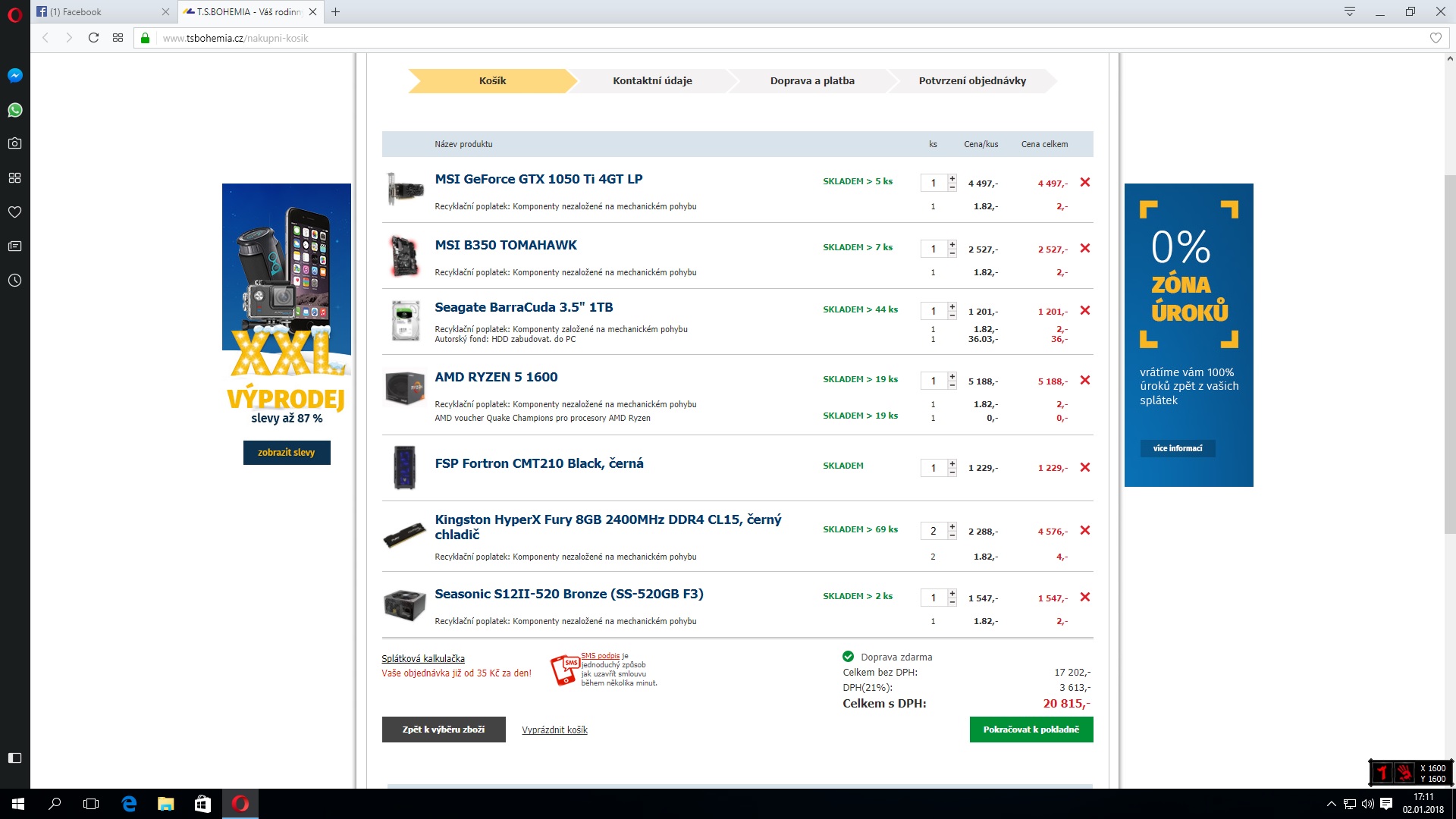This screenshot has width=1456, height=819.
Task: Delete the AMD RYZEN 5 1600 item
Action: (1084, 380)
